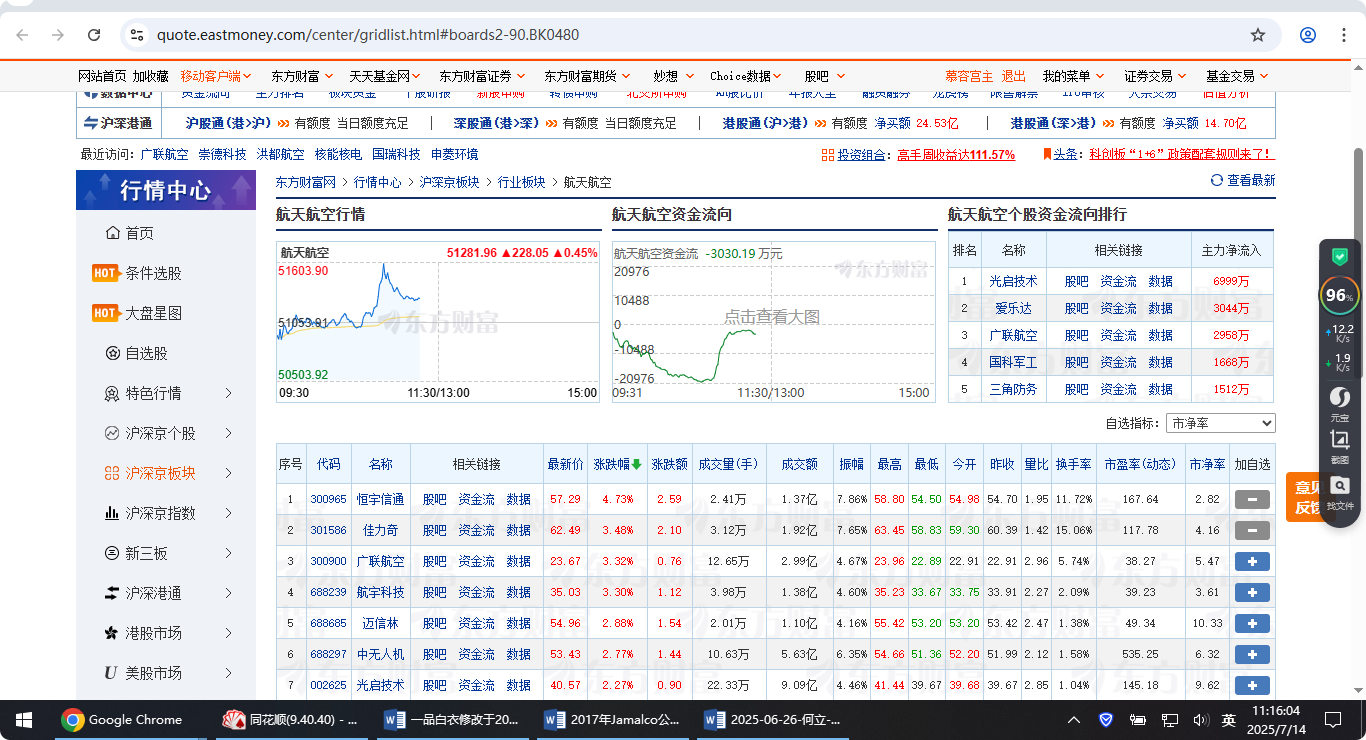
Task: Open 天天基金网 top nav dropdown
Action: click(387, 76)
